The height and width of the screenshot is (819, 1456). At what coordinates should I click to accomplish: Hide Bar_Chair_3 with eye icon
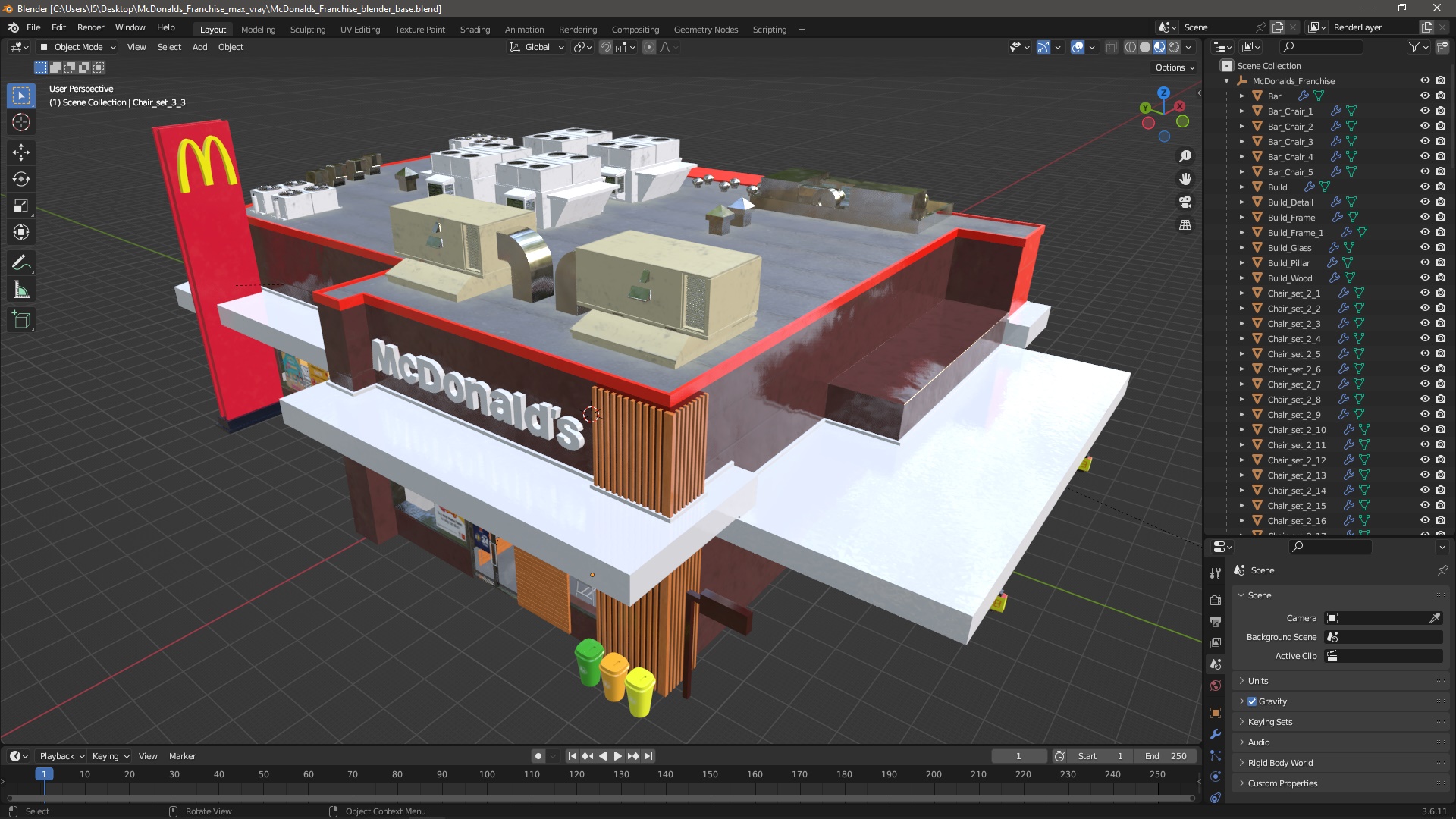pos(1425,142)
